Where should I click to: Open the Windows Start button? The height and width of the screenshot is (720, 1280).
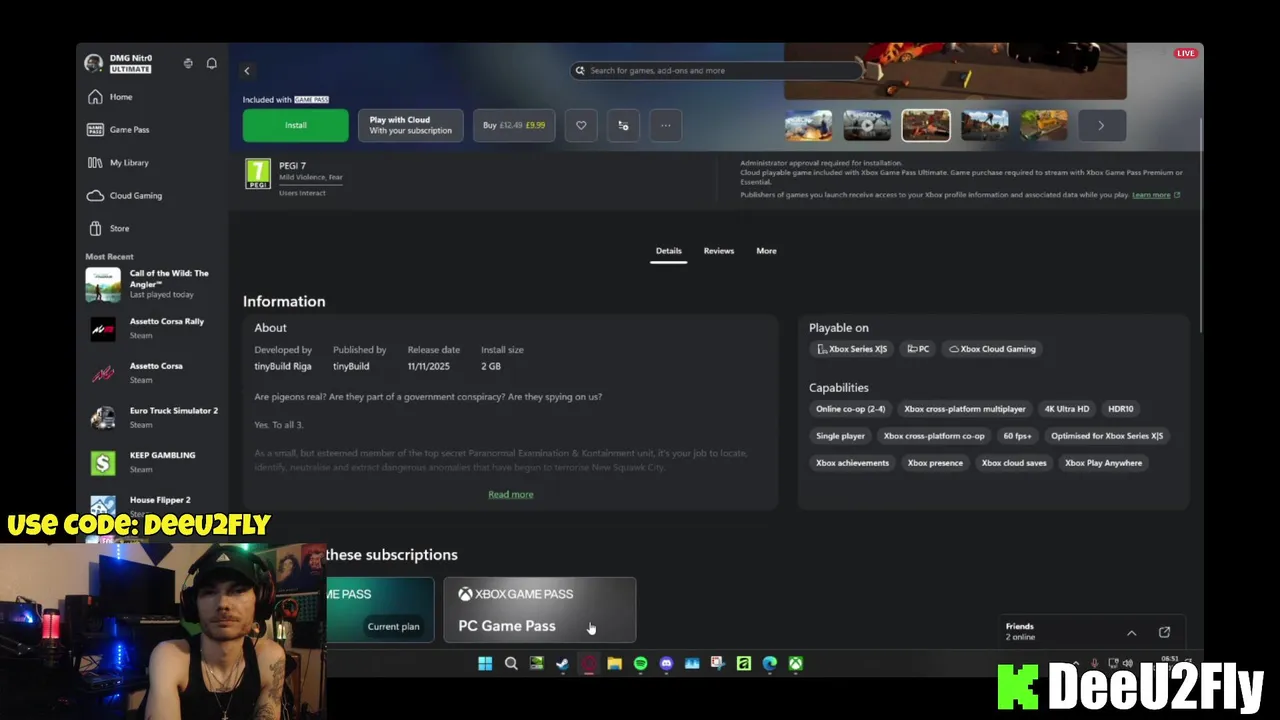click(x=485, y=663)
